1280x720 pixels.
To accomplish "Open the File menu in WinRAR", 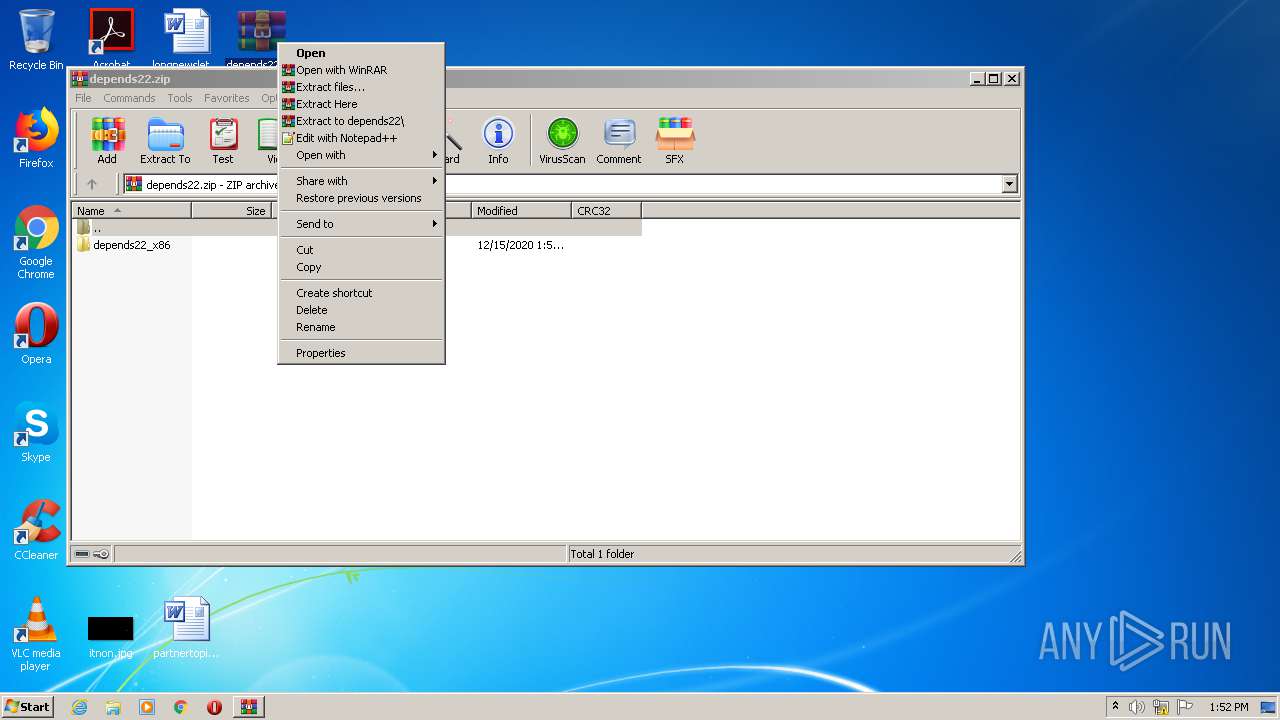I will [83, 98].
